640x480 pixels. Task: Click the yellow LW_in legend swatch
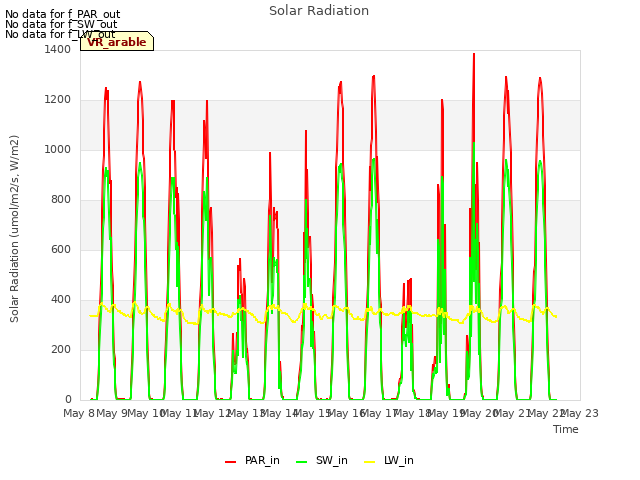[369, 461]
